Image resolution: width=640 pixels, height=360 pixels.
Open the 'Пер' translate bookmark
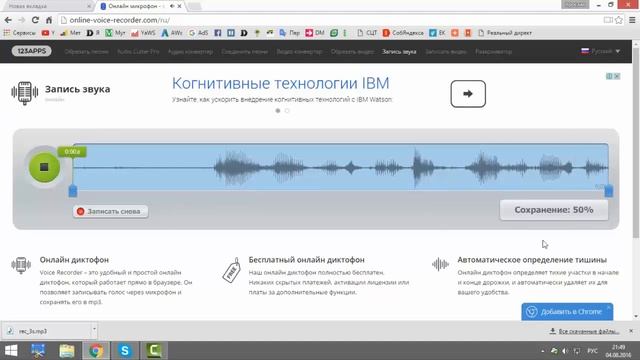click(289, 33)
